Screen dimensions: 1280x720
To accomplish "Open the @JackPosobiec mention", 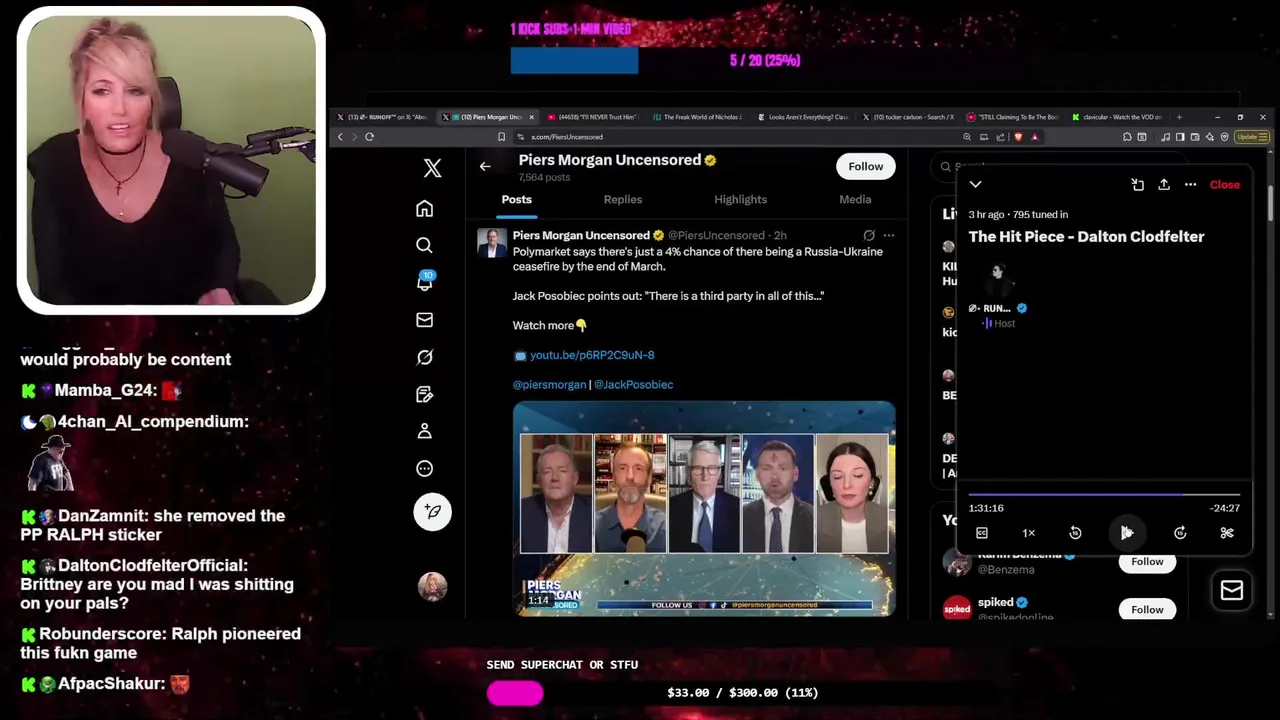I will (633, 384).
